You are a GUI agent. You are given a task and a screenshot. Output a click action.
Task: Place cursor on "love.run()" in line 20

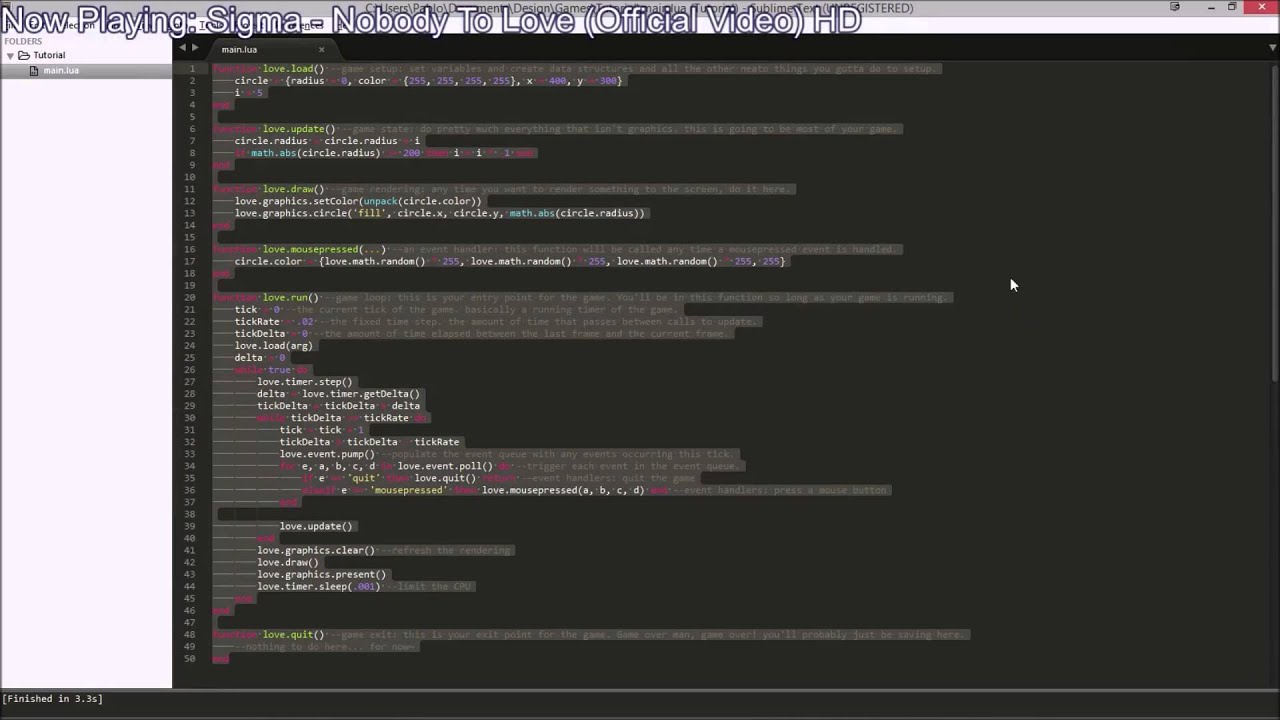(x=290, y=297)
